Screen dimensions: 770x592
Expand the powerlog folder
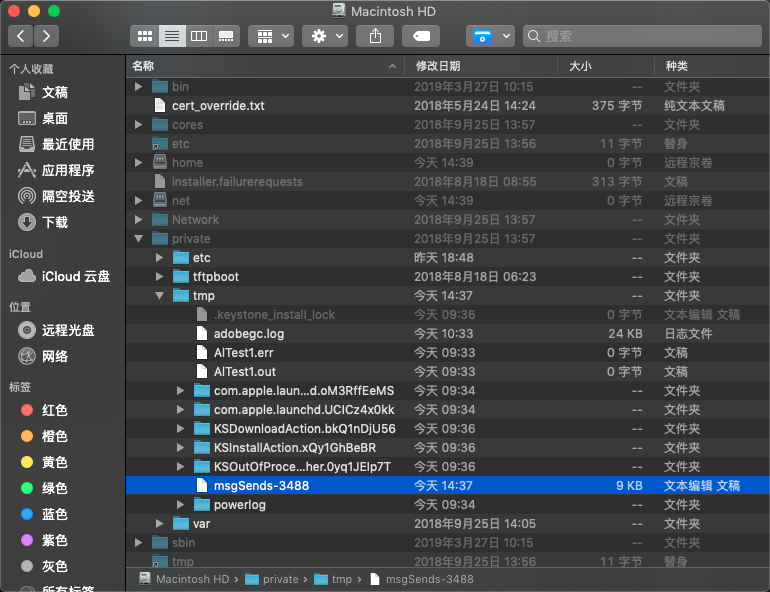point(180,504)
